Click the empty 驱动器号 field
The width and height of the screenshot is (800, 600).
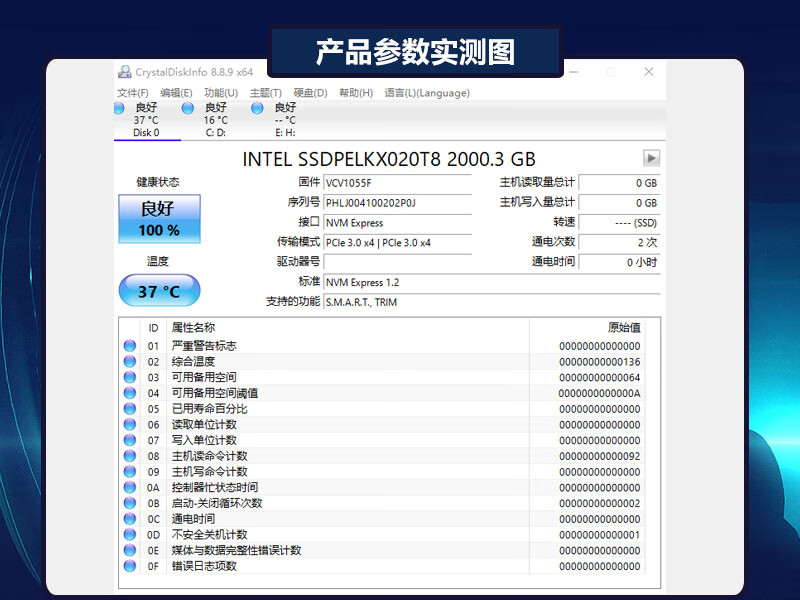coord(397,262)
